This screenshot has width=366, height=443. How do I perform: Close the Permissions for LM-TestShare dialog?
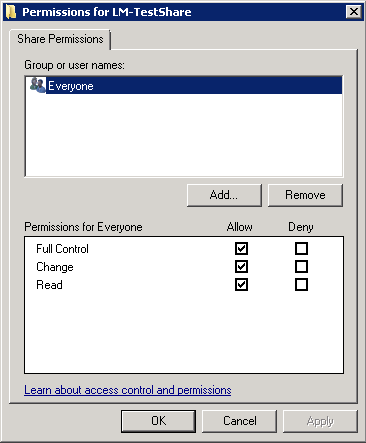point(354,12)
